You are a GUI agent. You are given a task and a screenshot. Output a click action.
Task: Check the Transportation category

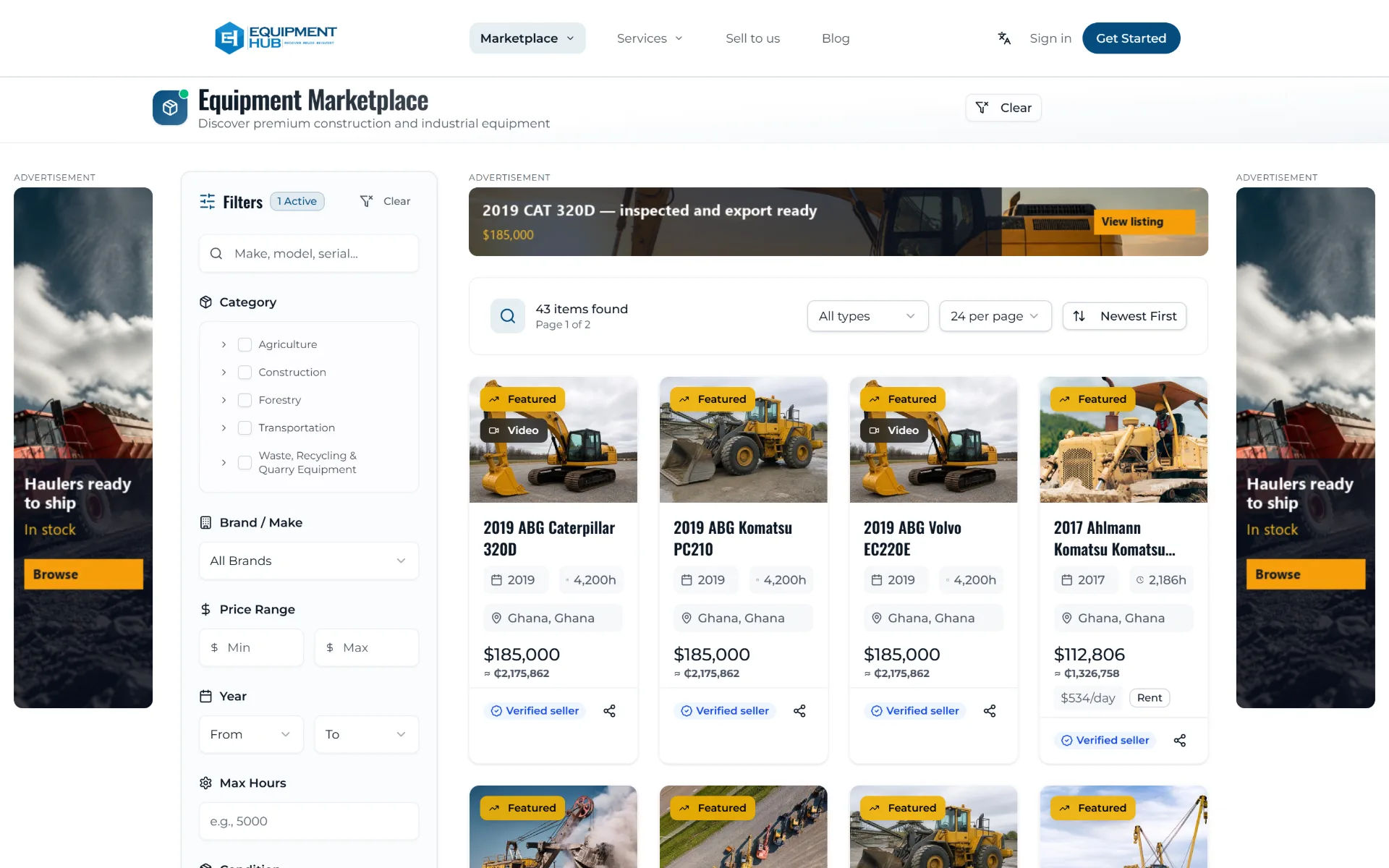tap(245, 427)
